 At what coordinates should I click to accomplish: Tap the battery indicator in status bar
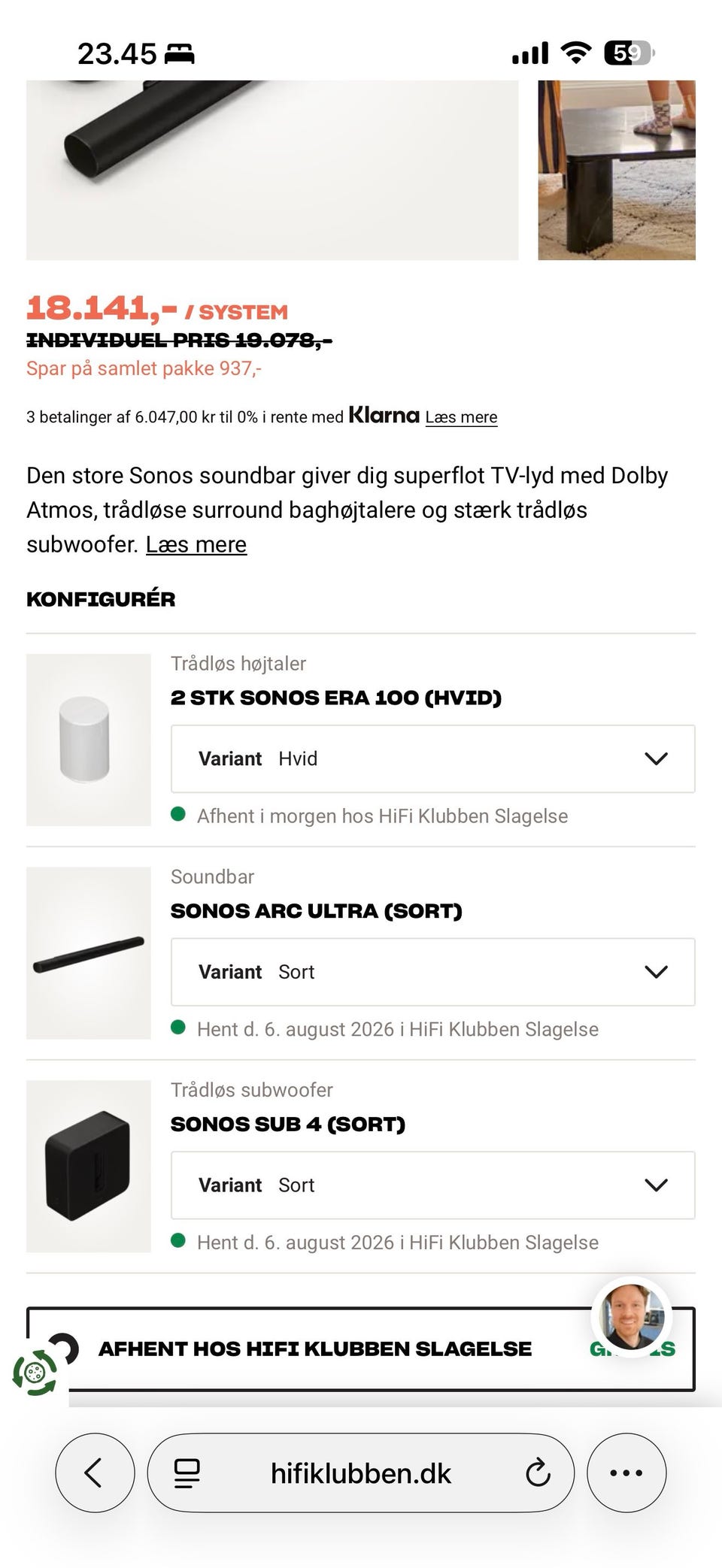pyautogui.click(x=629, y=53)
